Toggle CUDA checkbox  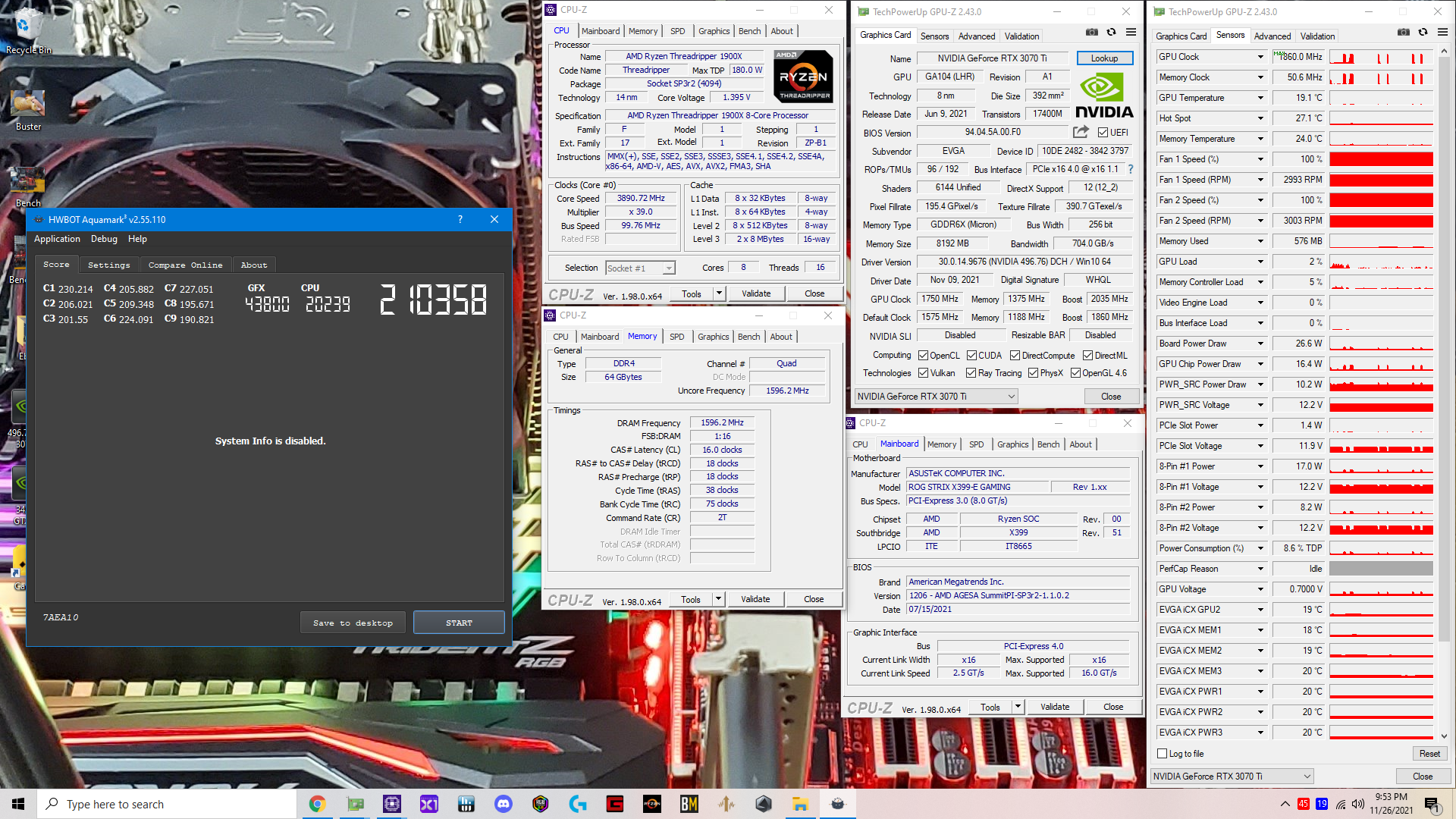coord(971,356)
